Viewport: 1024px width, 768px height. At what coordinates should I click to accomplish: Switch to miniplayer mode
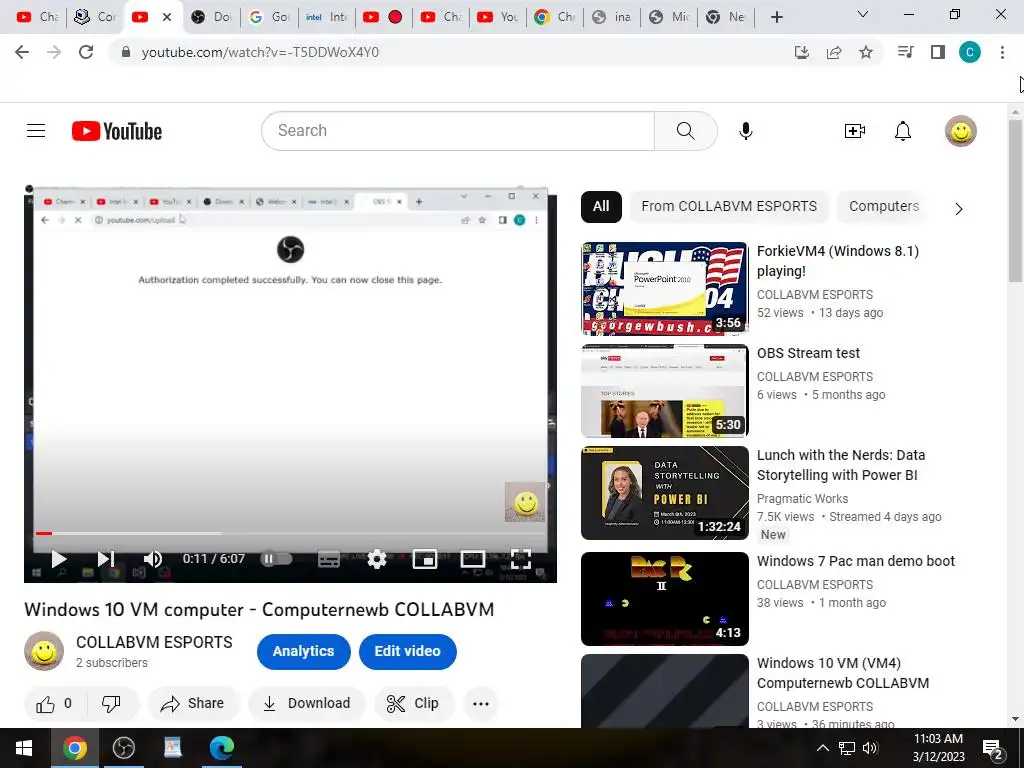coord(424,559)
